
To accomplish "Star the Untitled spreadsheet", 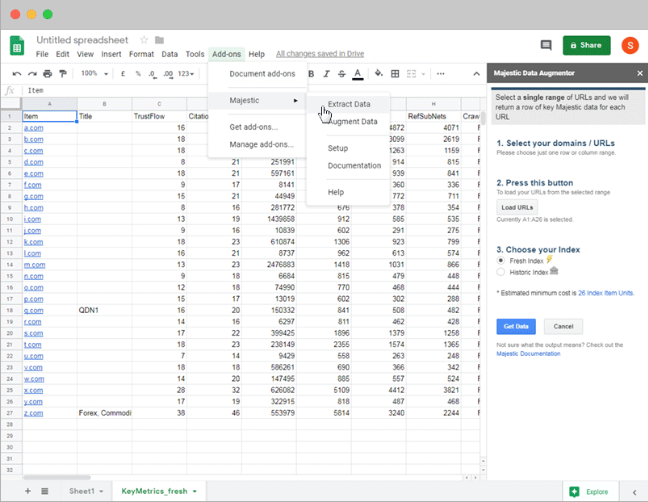I will tap(144, 40).
